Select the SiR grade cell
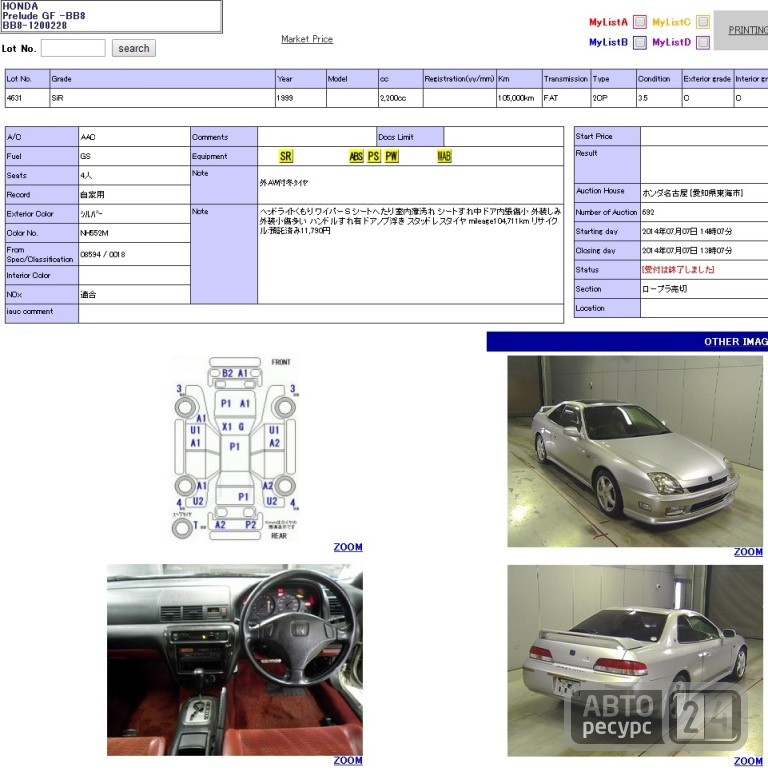768x771 pixels. pyautogui.click(x=162, y=98)
